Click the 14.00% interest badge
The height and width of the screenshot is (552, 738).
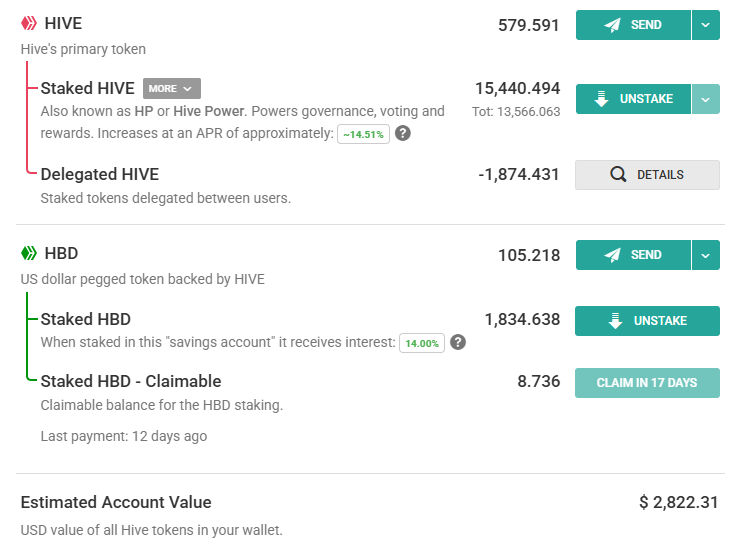tap(422, 343)
